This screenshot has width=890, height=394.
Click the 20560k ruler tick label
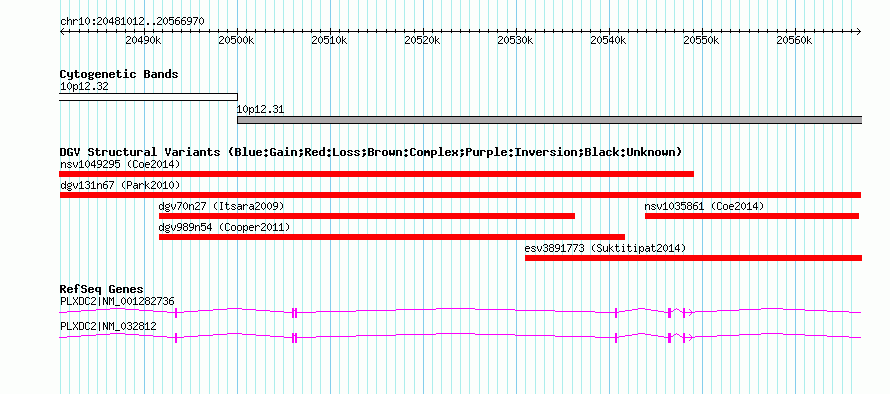(x=795, y=40)
